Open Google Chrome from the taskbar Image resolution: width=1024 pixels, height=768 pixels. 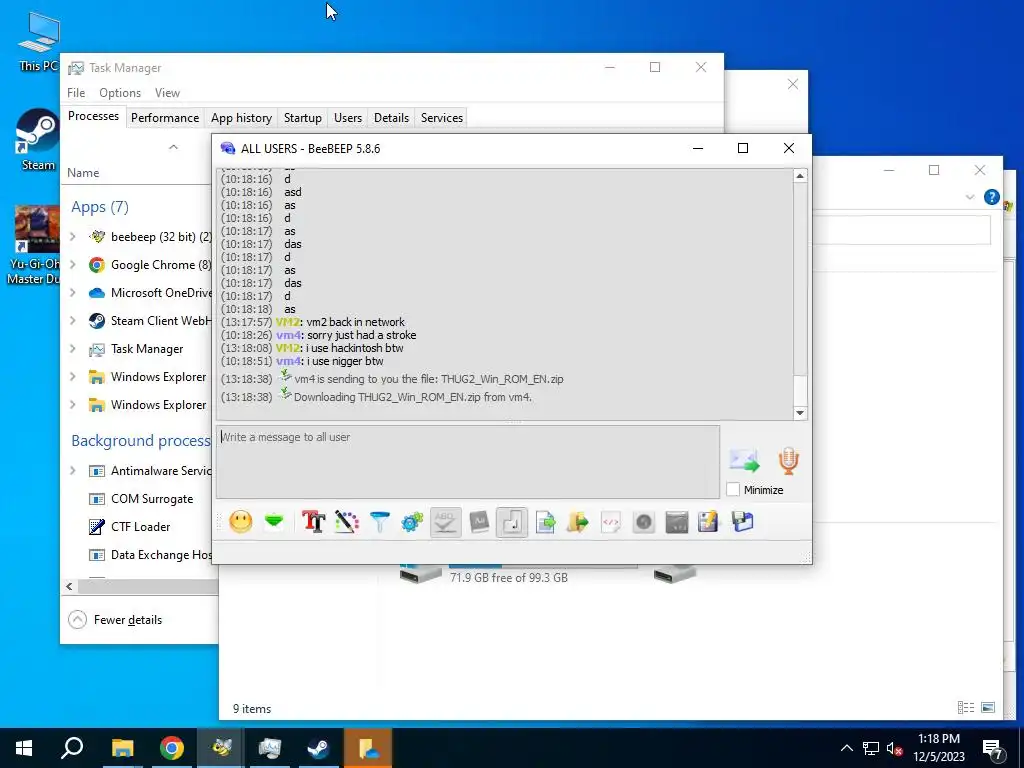click(x=172, y=748)
